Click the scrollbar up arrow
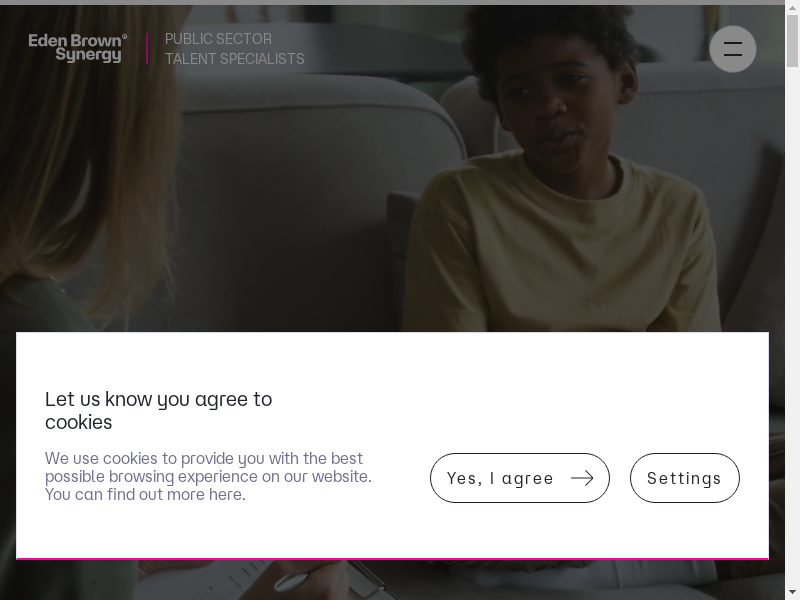 792,8
